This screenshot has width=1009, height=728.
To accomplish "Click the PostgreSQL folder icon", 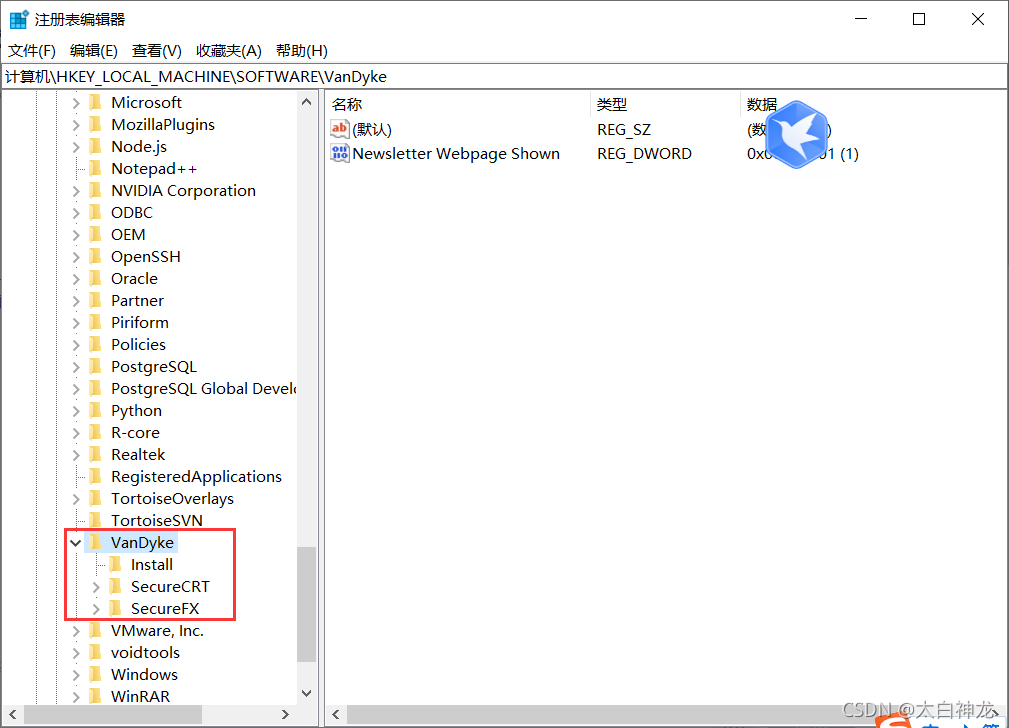I will 96,367.
